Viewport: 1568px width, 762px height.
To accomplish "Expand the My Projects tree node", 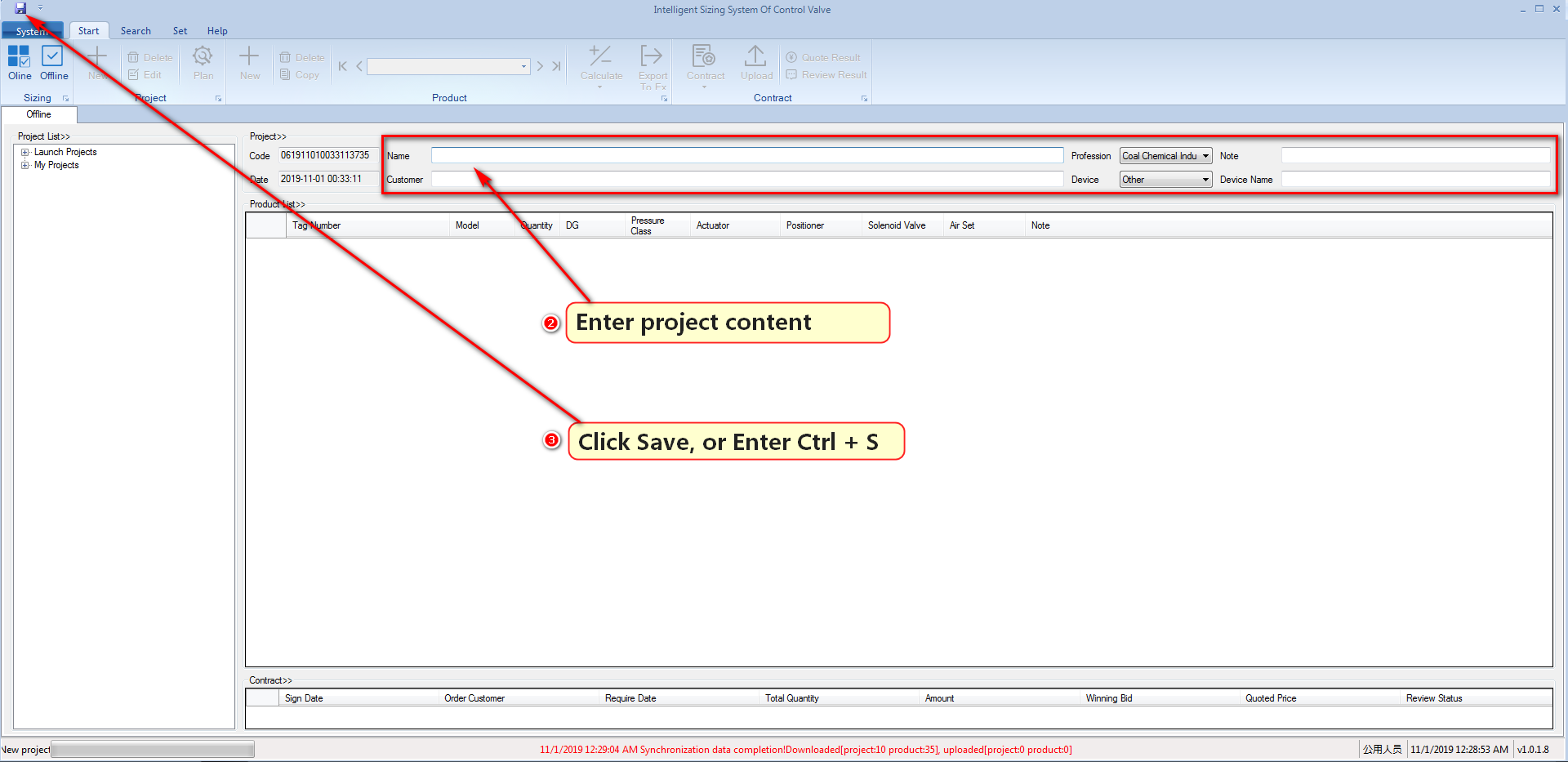I will pos(25,166).
